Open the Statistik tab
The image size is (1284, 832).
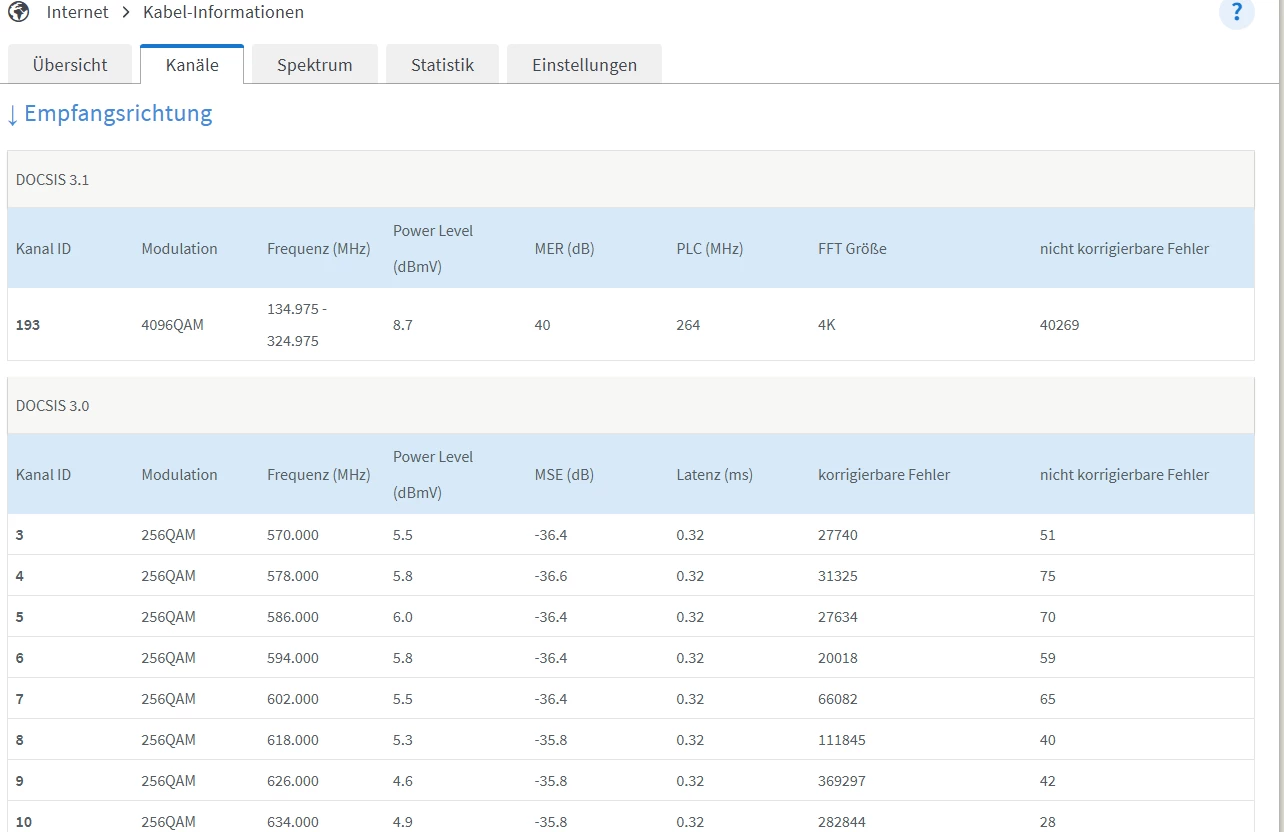tap(442, 65)
